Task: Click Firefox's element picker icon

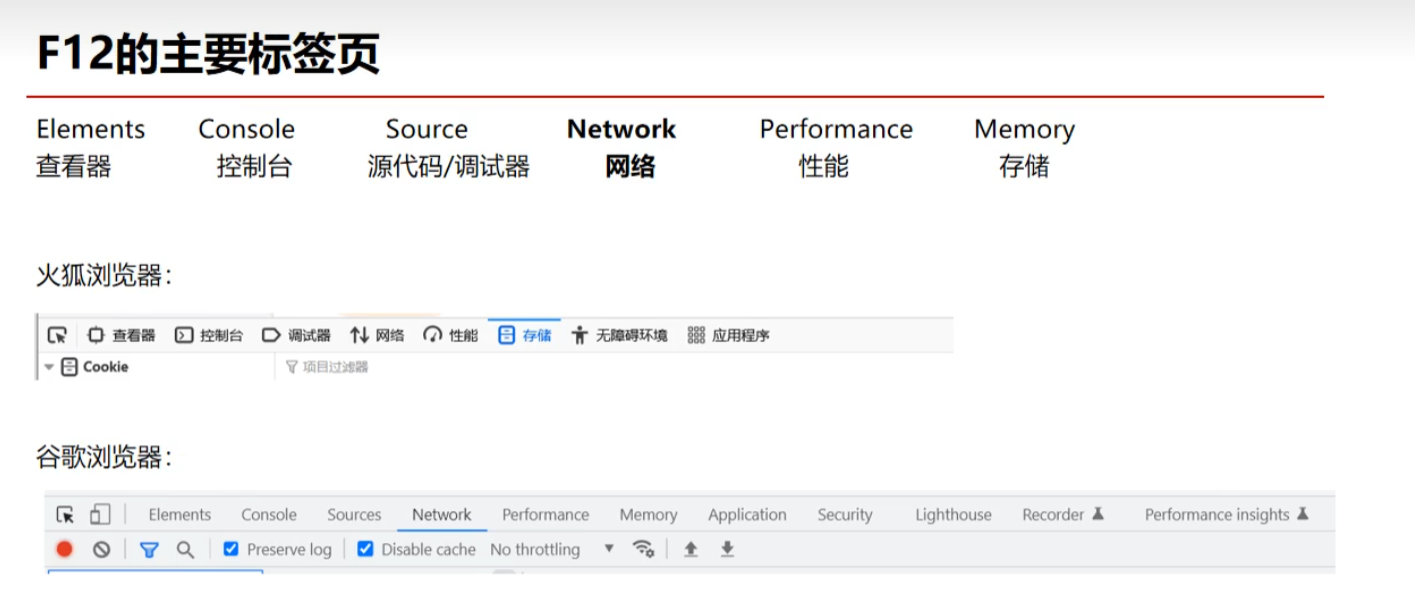Action: point(57,335)
